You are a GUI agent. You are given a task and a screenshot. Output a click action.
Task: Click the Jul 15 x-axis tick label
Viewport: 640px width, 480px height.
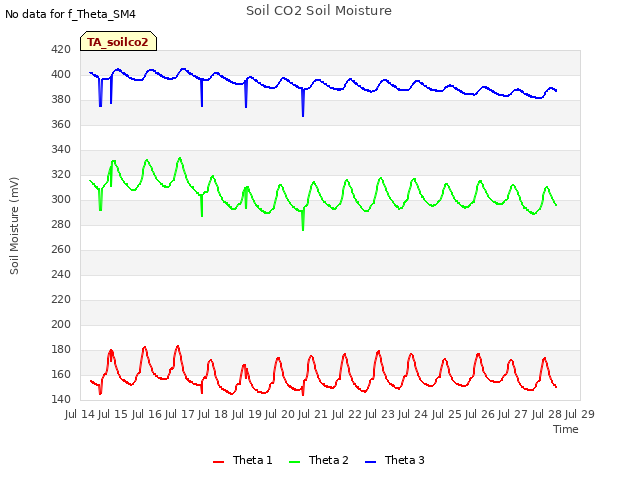pyautogui.click(x=115, y=414)
